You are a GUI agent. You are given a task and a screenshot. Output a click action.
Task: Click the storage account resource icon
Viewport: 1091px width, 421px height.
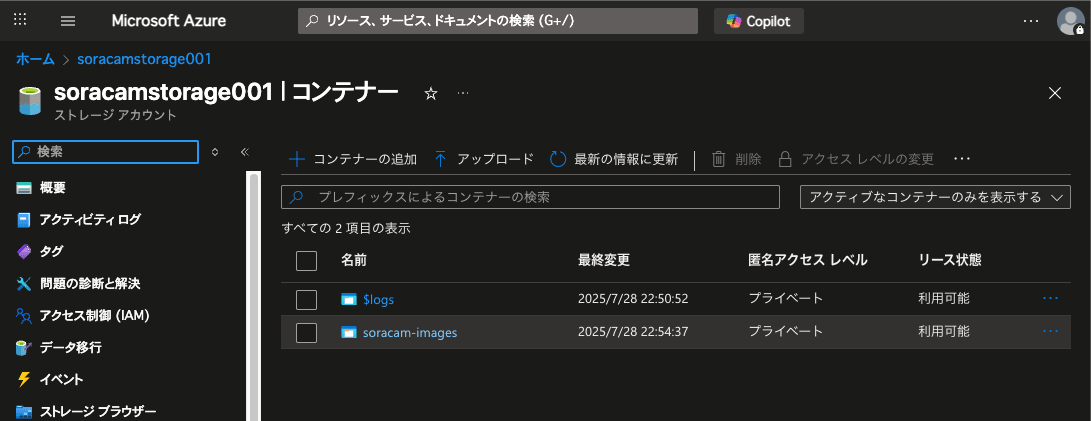click(30, 101)
